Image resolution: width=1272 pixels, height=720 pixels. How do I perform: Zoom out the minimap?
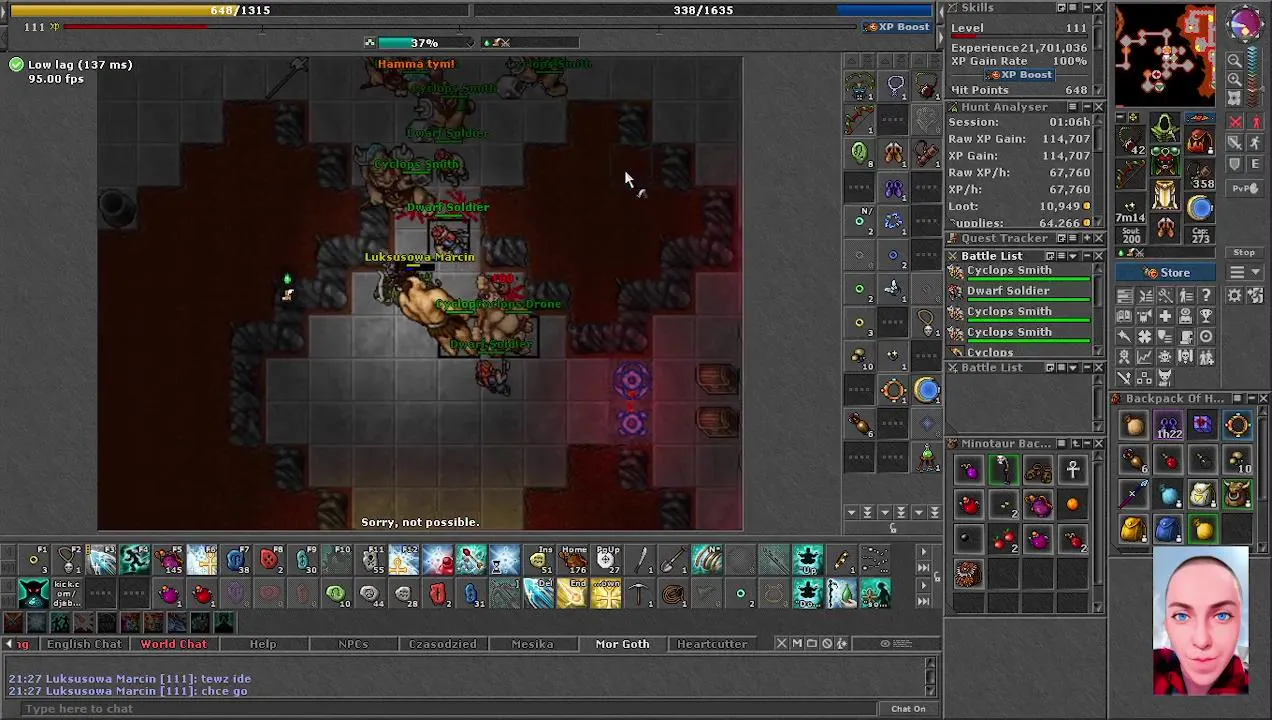pyautogui.click(x=1235, y=60)
